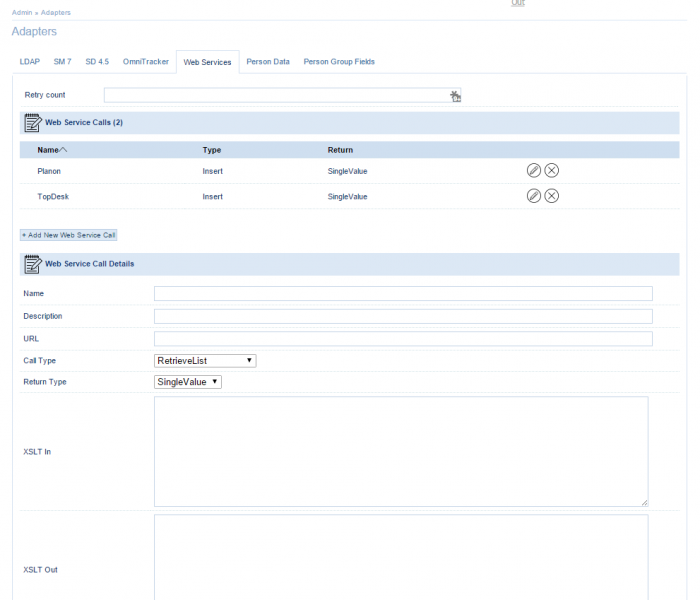
Task: Click inside the XSLT In text area
Action: (401, 451)
